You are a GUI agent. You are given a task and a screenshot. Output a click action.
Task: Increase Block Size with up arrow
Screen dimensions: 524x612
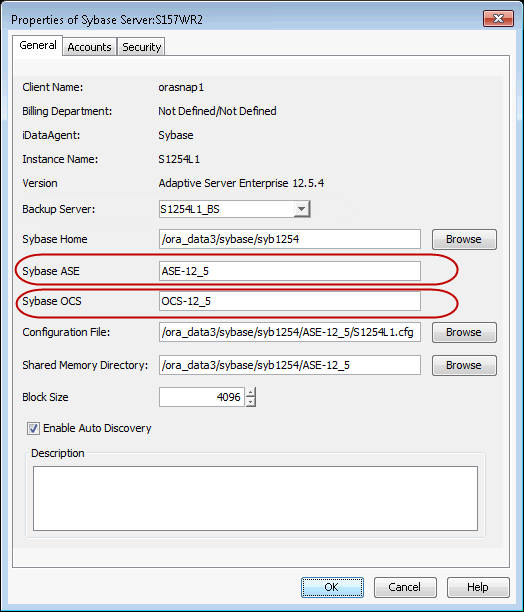[x=251, y=392]
